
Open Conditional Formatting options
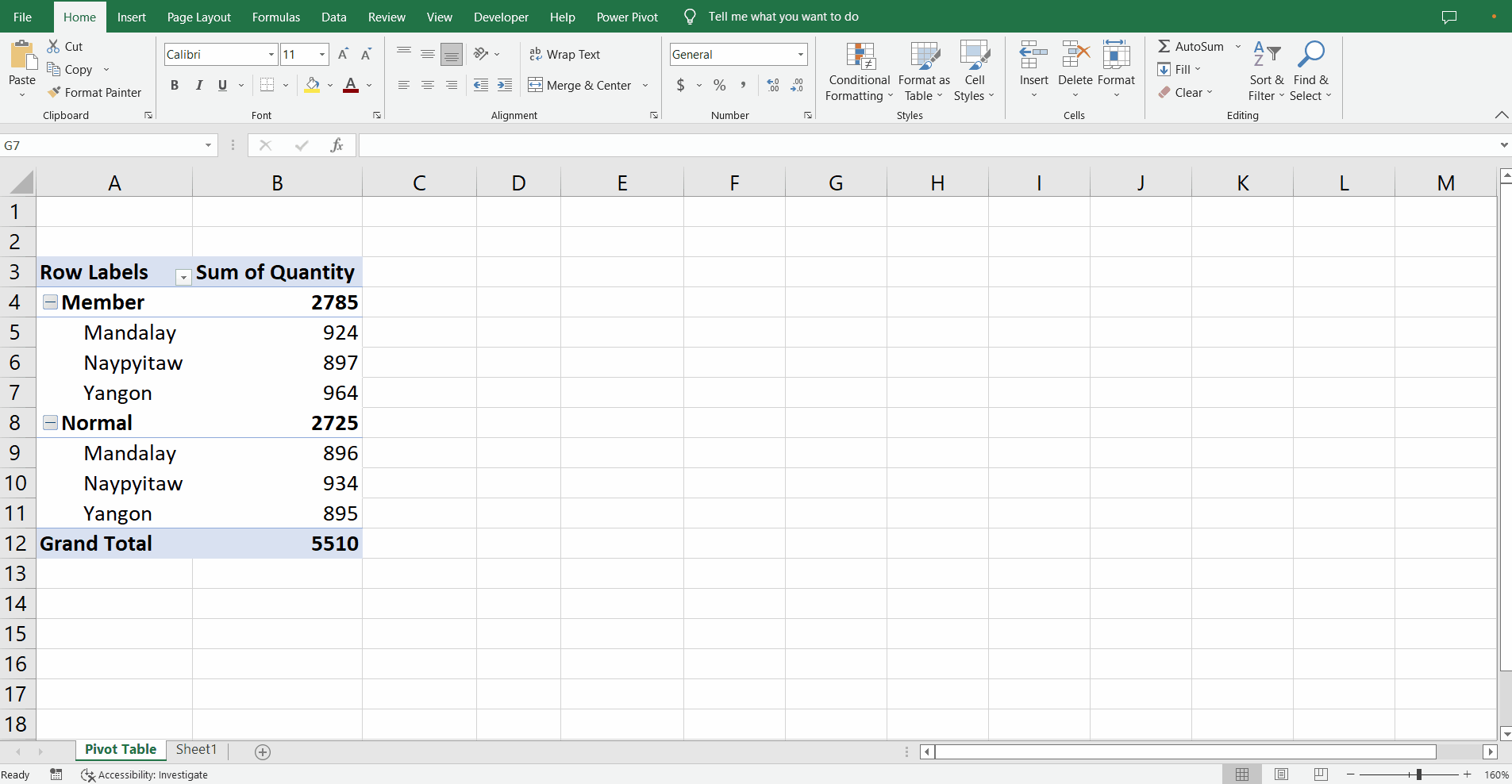click(x=858, y=71)
